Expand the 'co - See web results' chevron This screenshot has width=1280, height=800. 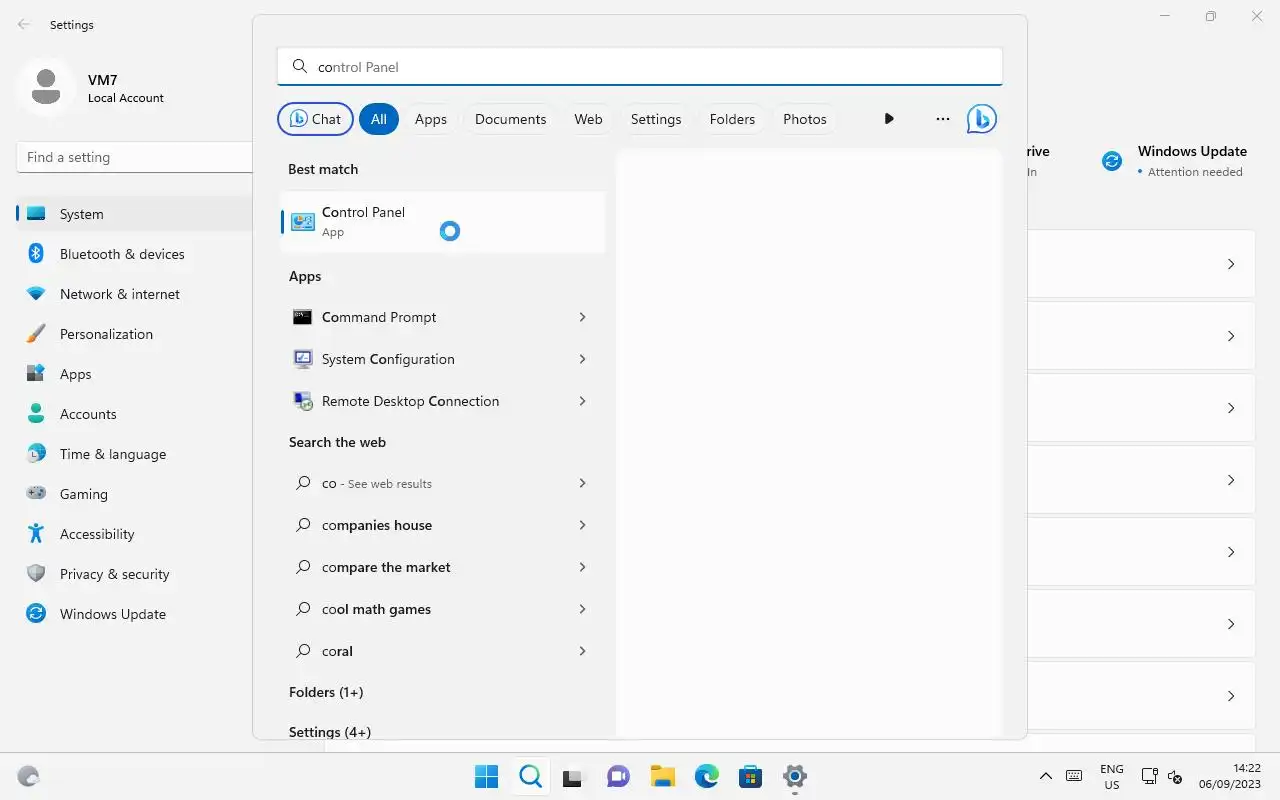click(x=582, y=483)
